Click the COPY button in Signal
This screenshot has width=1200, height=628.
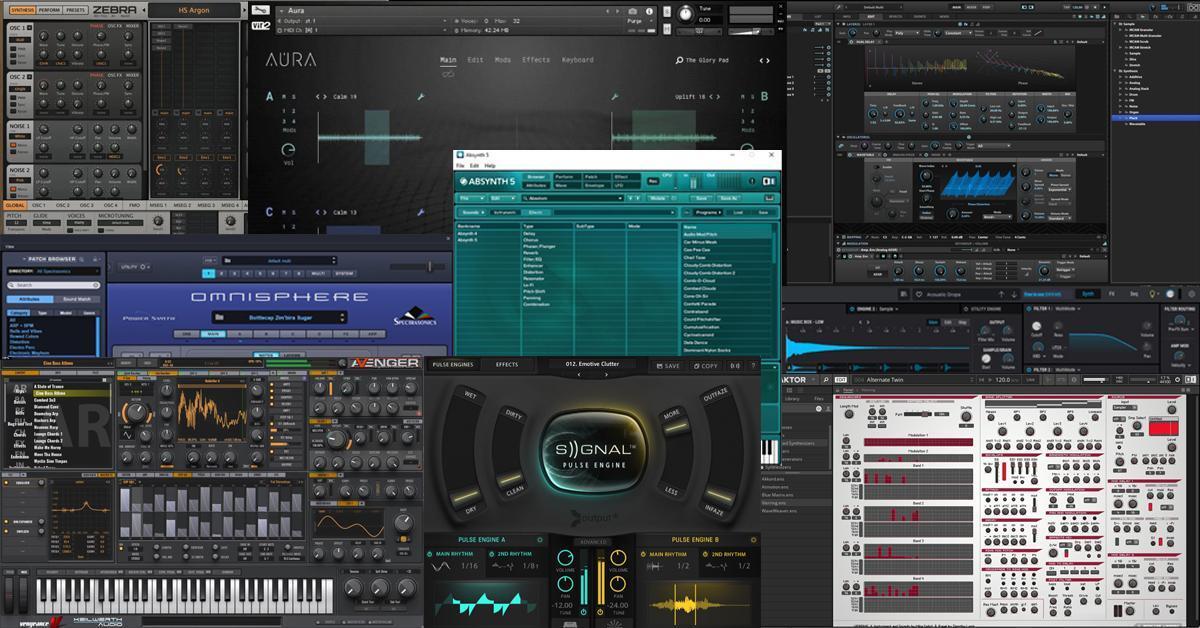click(x=706, y=366)
